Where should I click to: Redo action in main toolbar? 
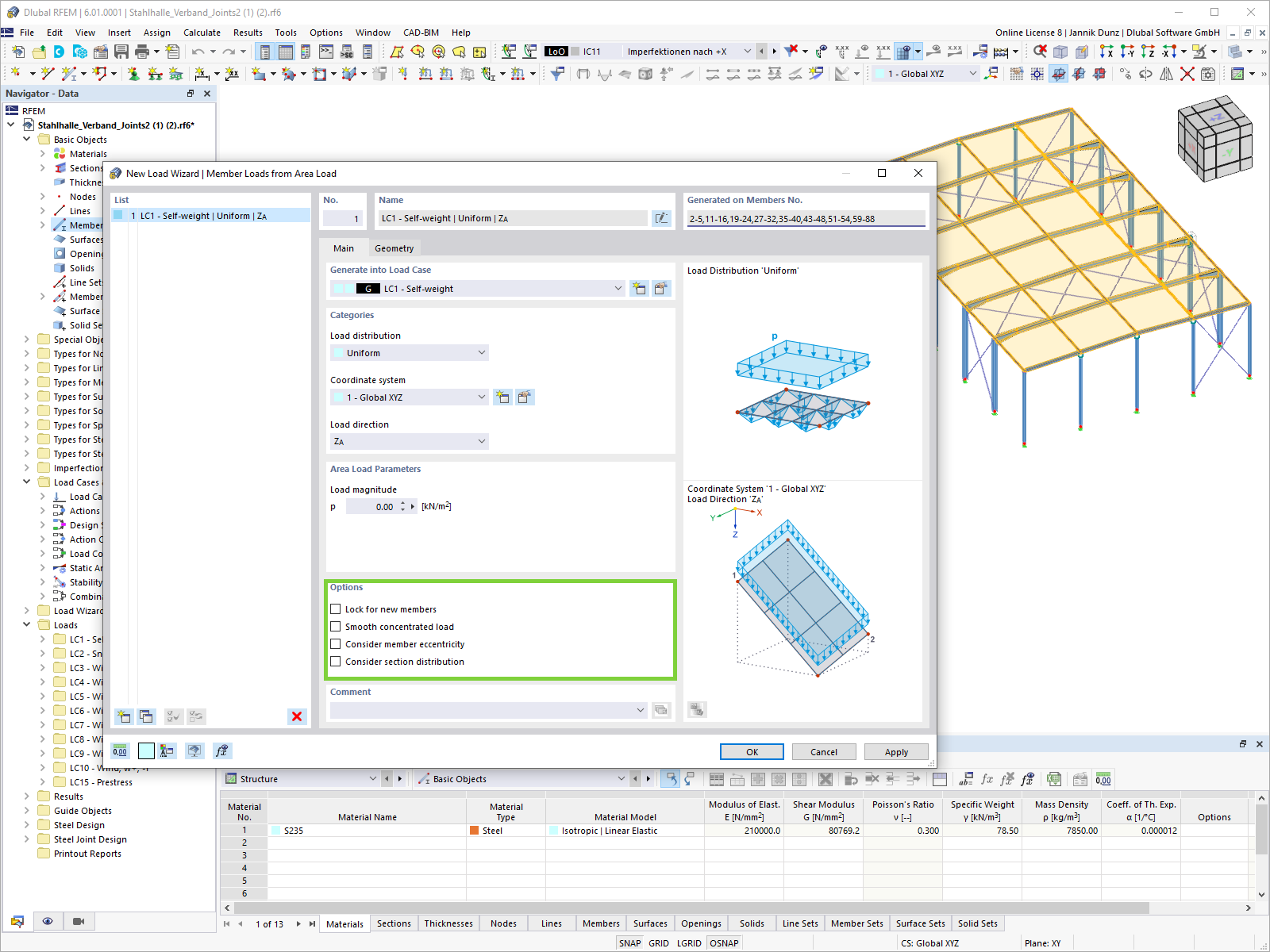(x=229, y=52)
